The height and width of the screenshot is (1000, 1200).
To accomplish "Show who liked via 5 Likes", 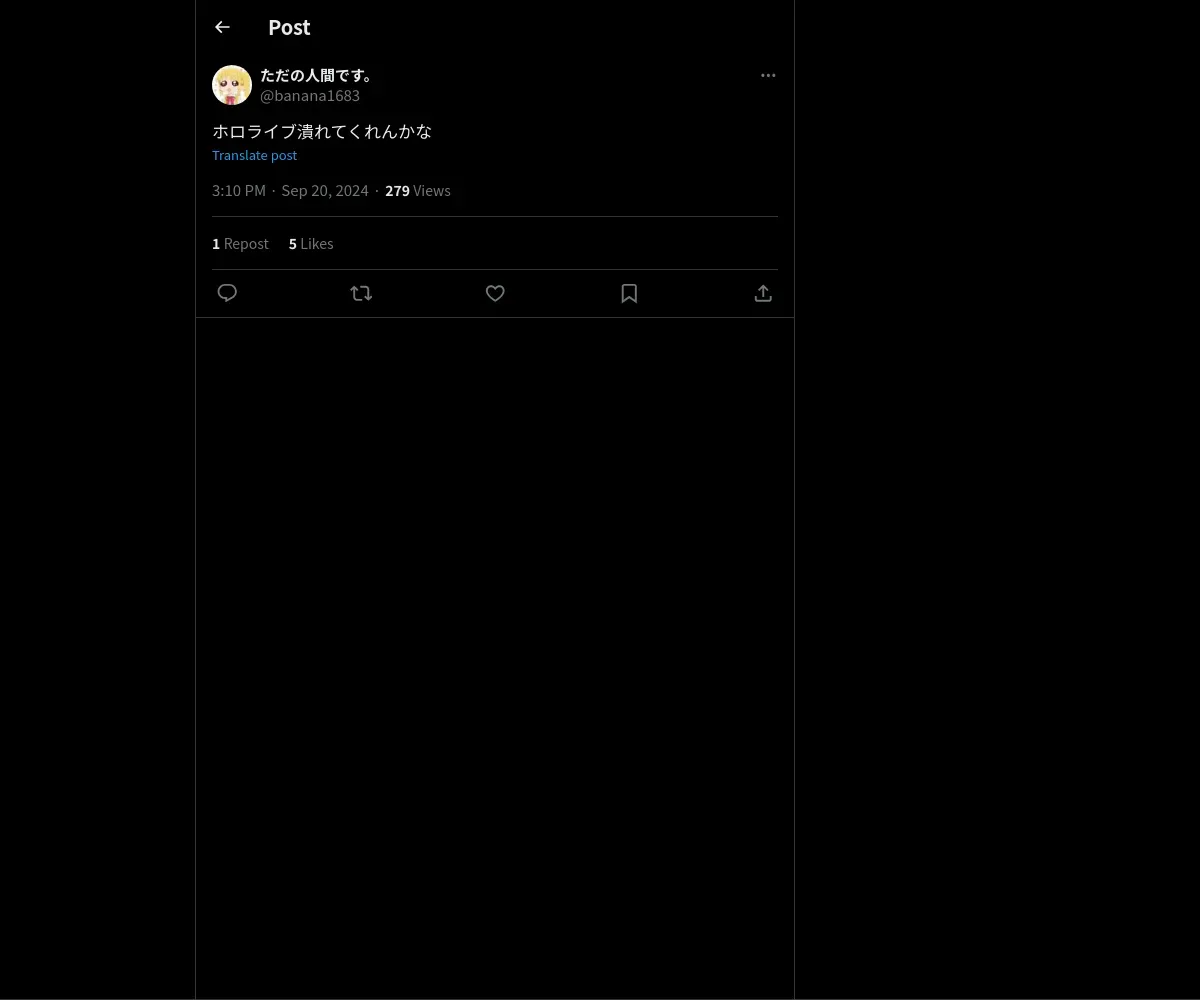I will tap(311, 243).
